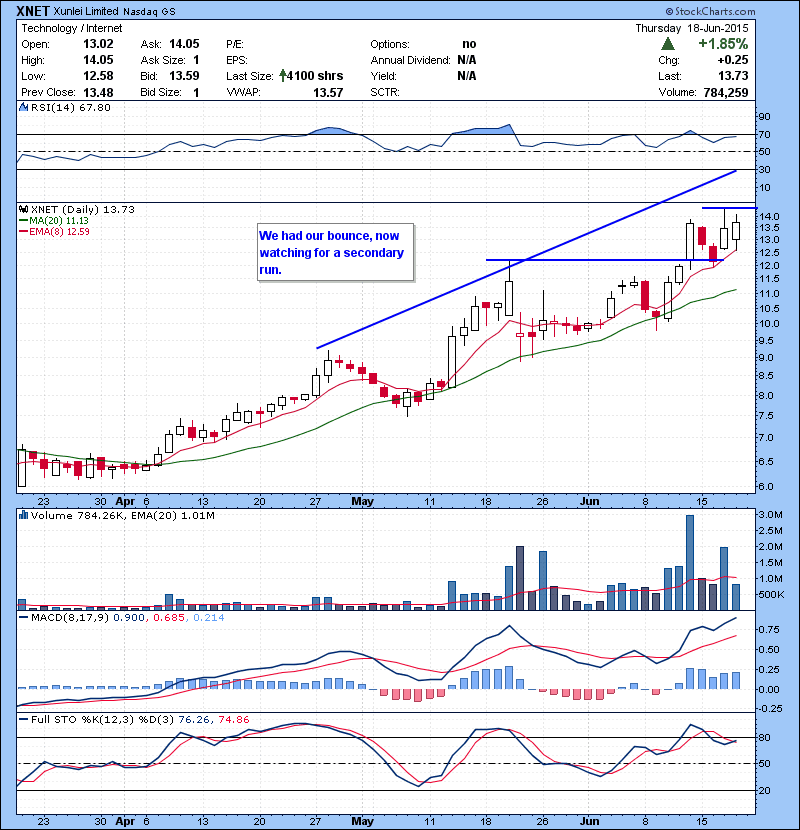Click the Bid Size label

[x=161, y=92]
